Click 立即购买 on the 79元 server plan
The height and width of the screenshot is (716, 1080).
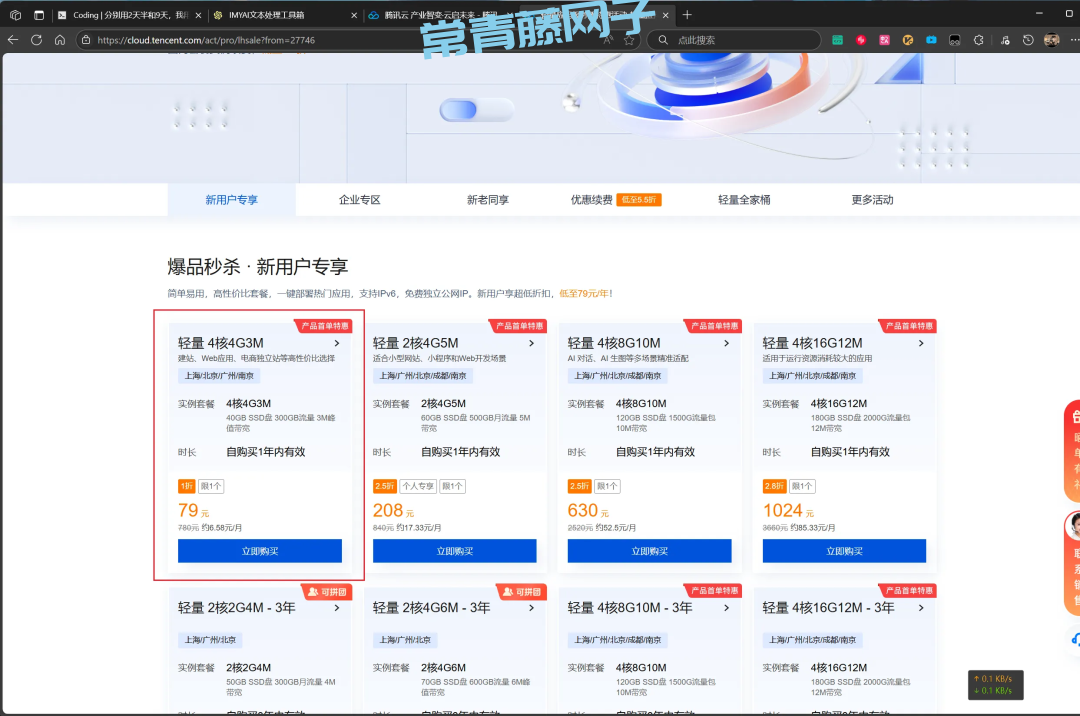[x=260, y=550]
